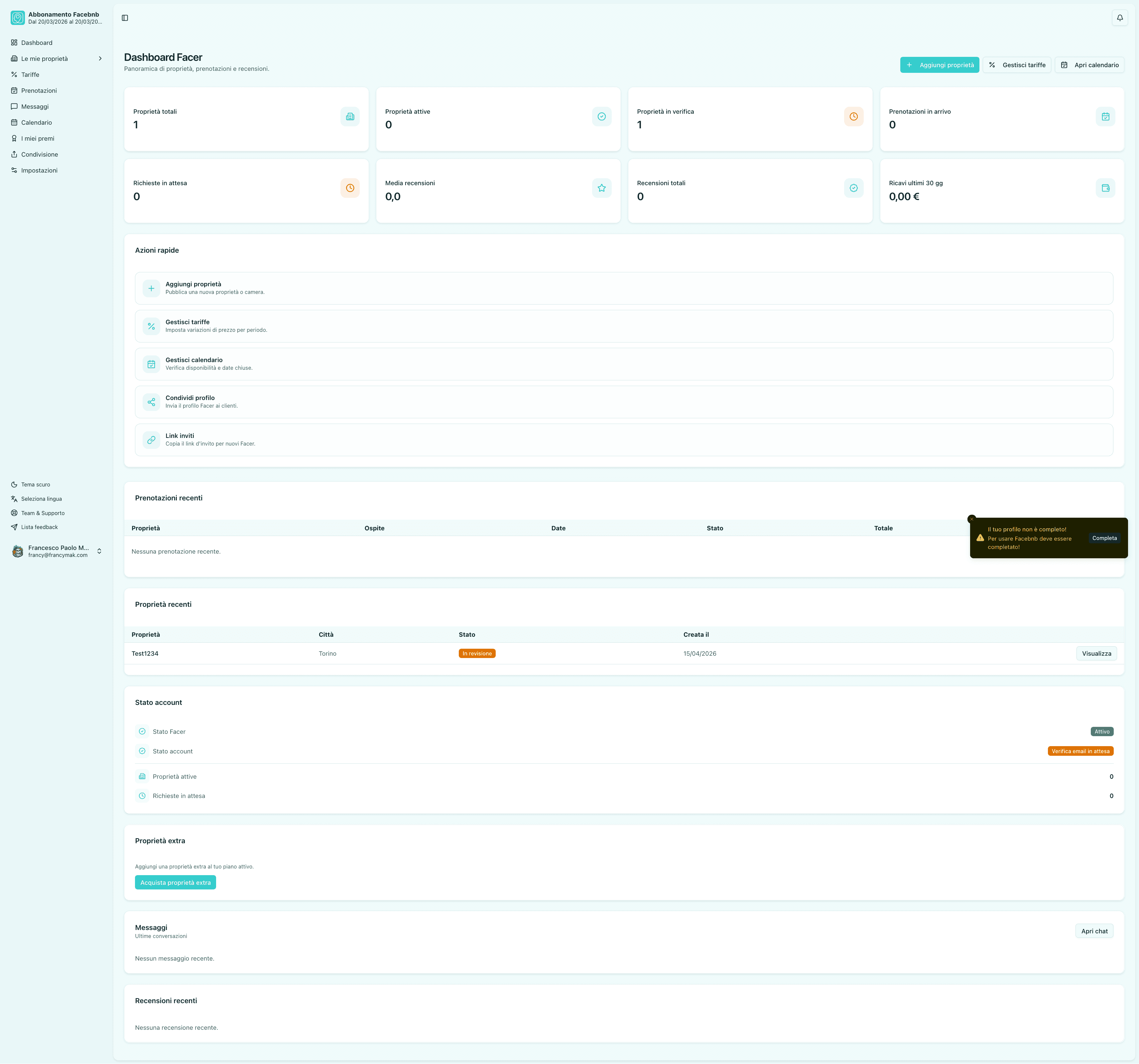Click the Proprietà totali building icon
The image size is (1139, 1064).
pyautogui.click(x=350, y=116)
